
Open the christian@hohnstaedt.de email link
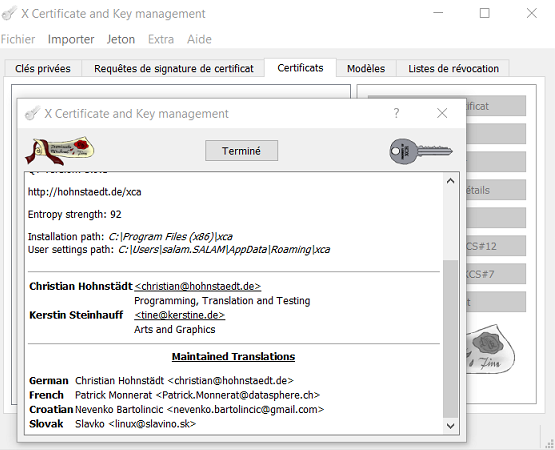198,286
